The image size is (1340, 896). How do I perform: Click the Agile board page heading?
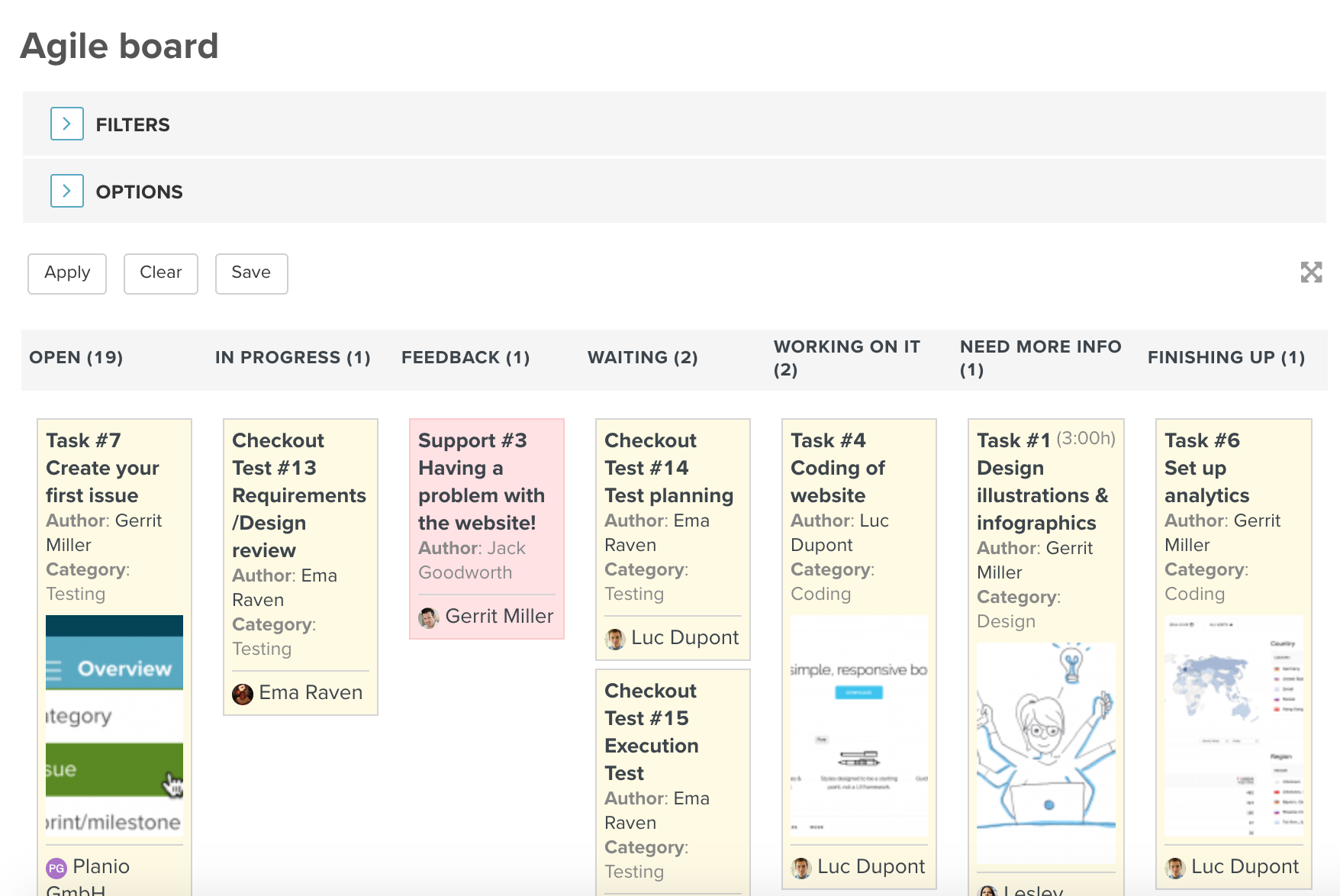[119, 46]
